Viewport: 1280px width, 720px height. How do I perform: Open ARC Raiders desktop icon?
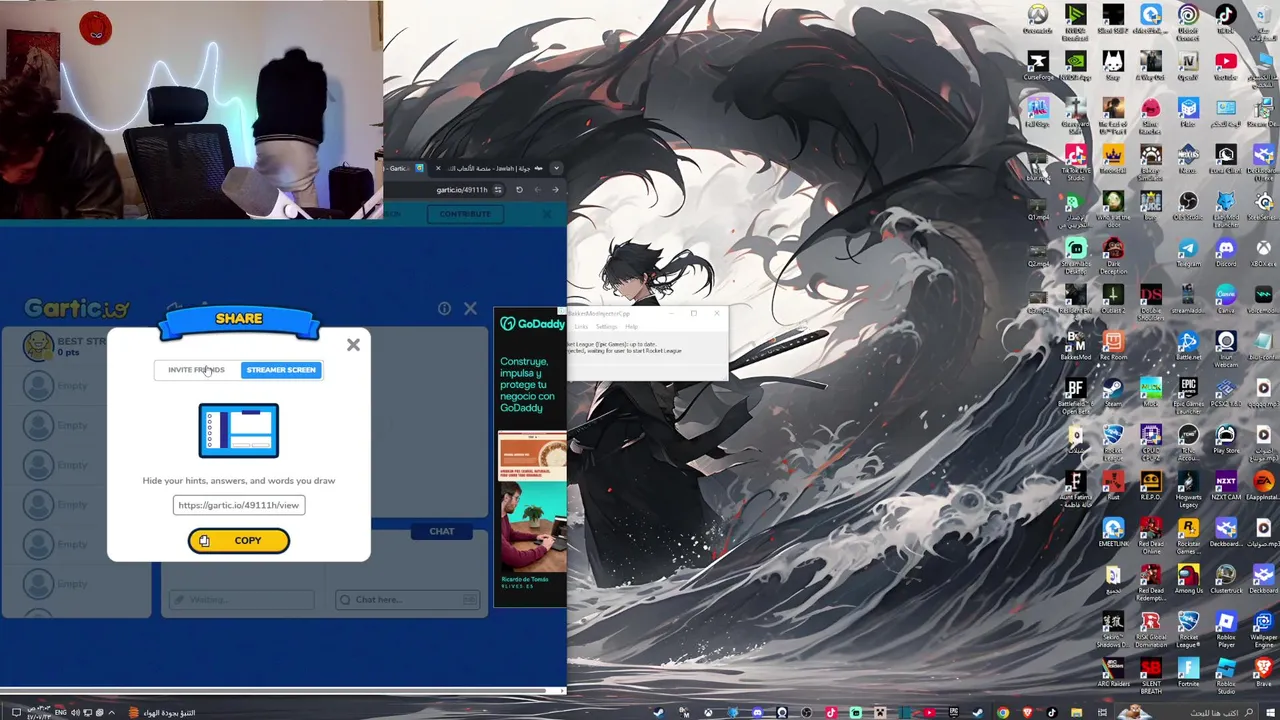coord(1113,673)
